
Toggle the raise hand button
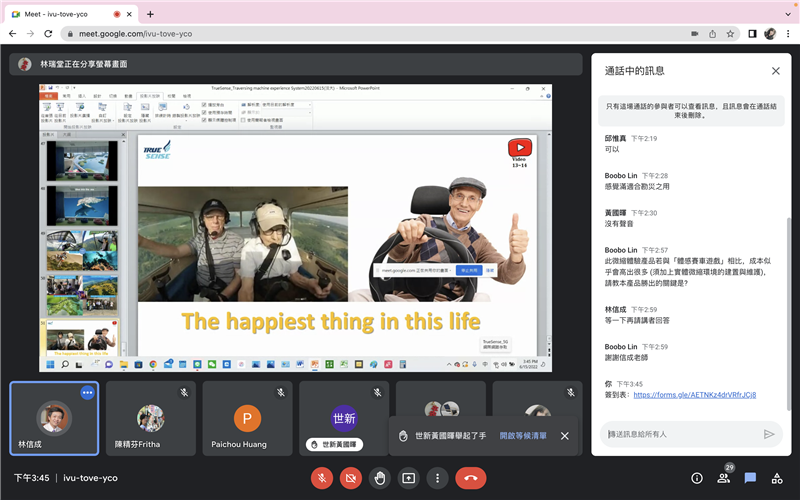pyautogui.click(x=380, y=478)
